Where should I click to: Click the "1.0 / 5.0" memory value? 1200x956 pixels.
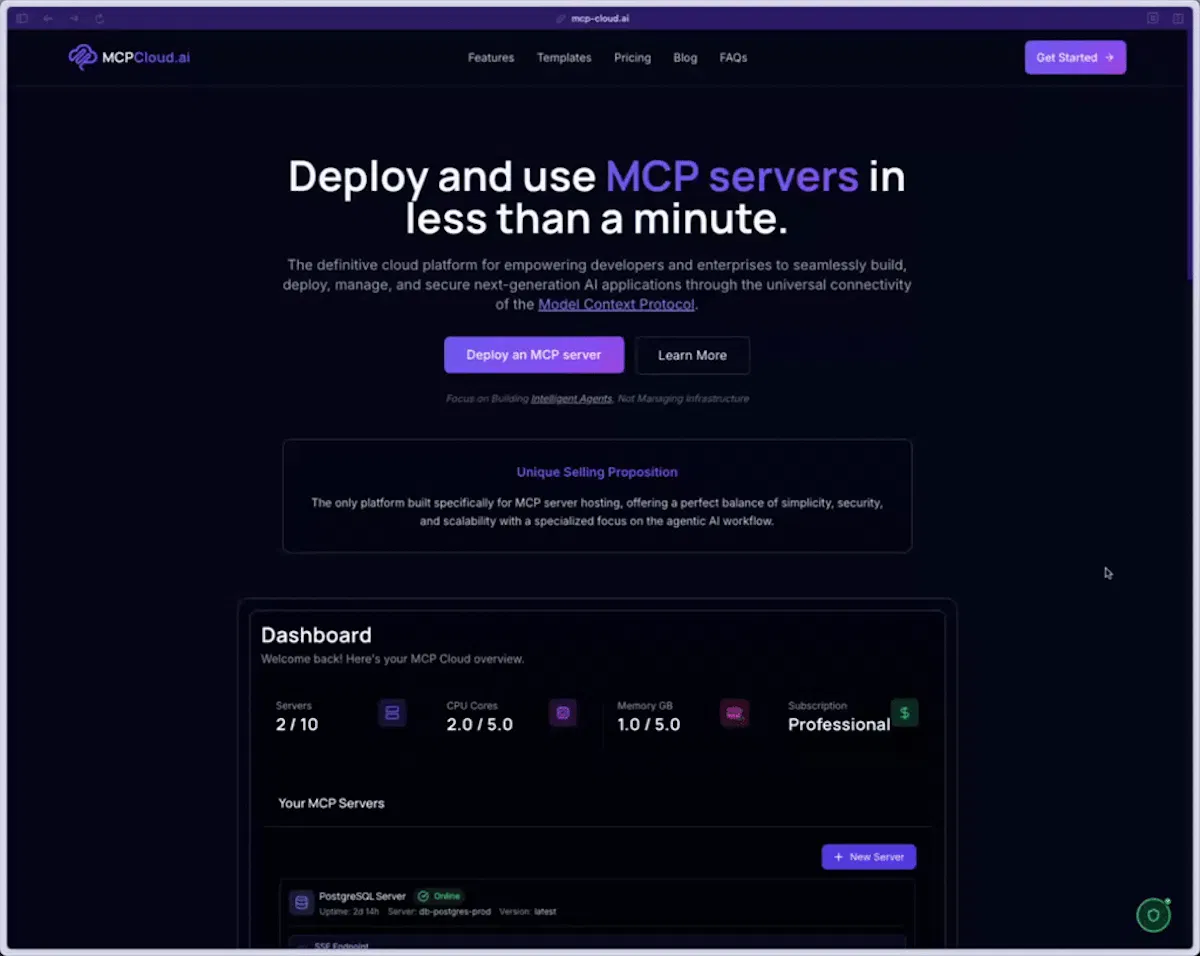coord(649,724)
